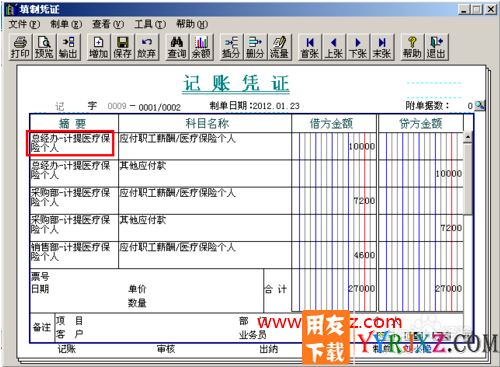The height and width of the screenshot is (367, 500).
Task: Open the 工具(T) menu
Action: click(x=150, y=24)
